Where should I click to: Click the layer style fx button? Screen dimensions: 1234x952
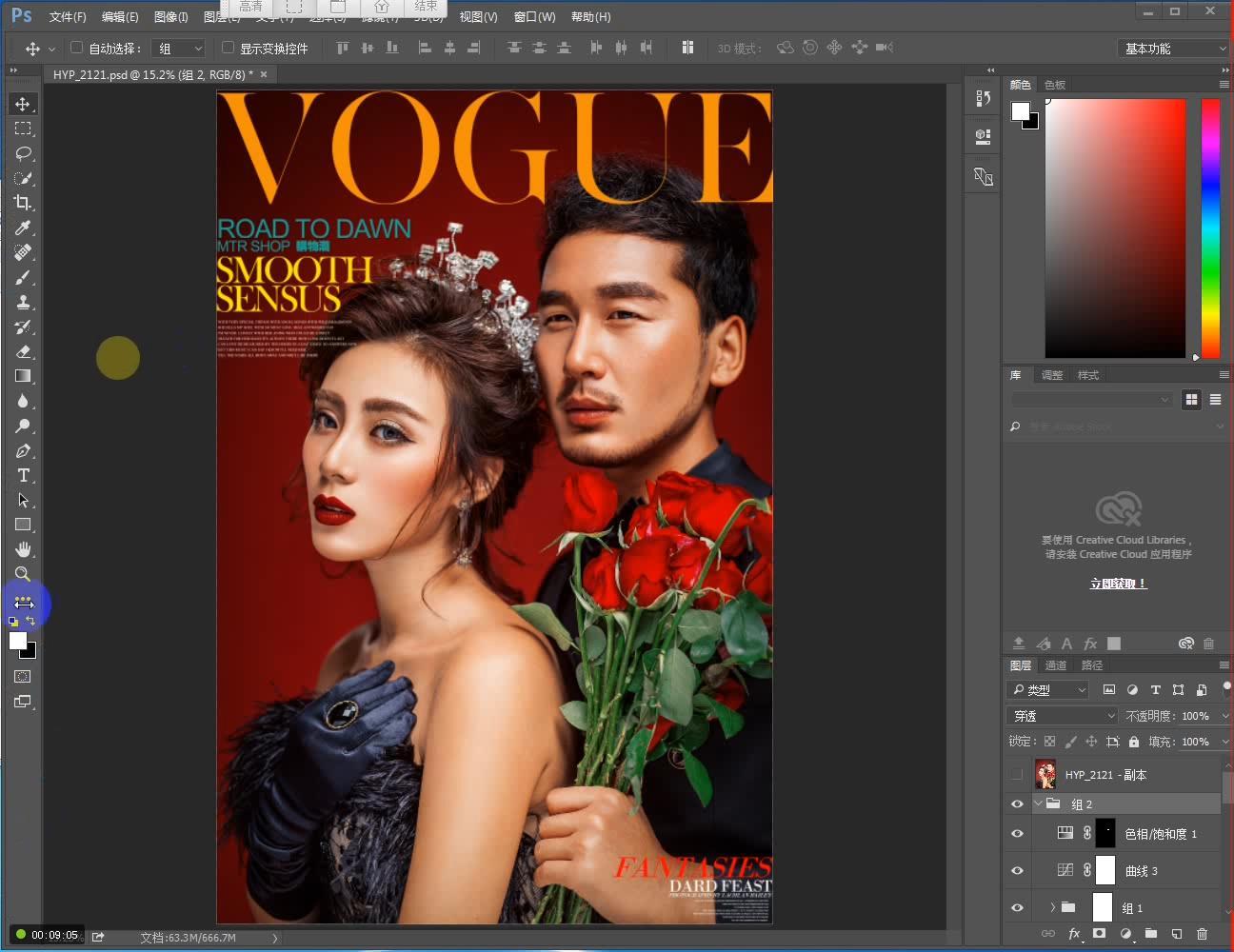1074,934
